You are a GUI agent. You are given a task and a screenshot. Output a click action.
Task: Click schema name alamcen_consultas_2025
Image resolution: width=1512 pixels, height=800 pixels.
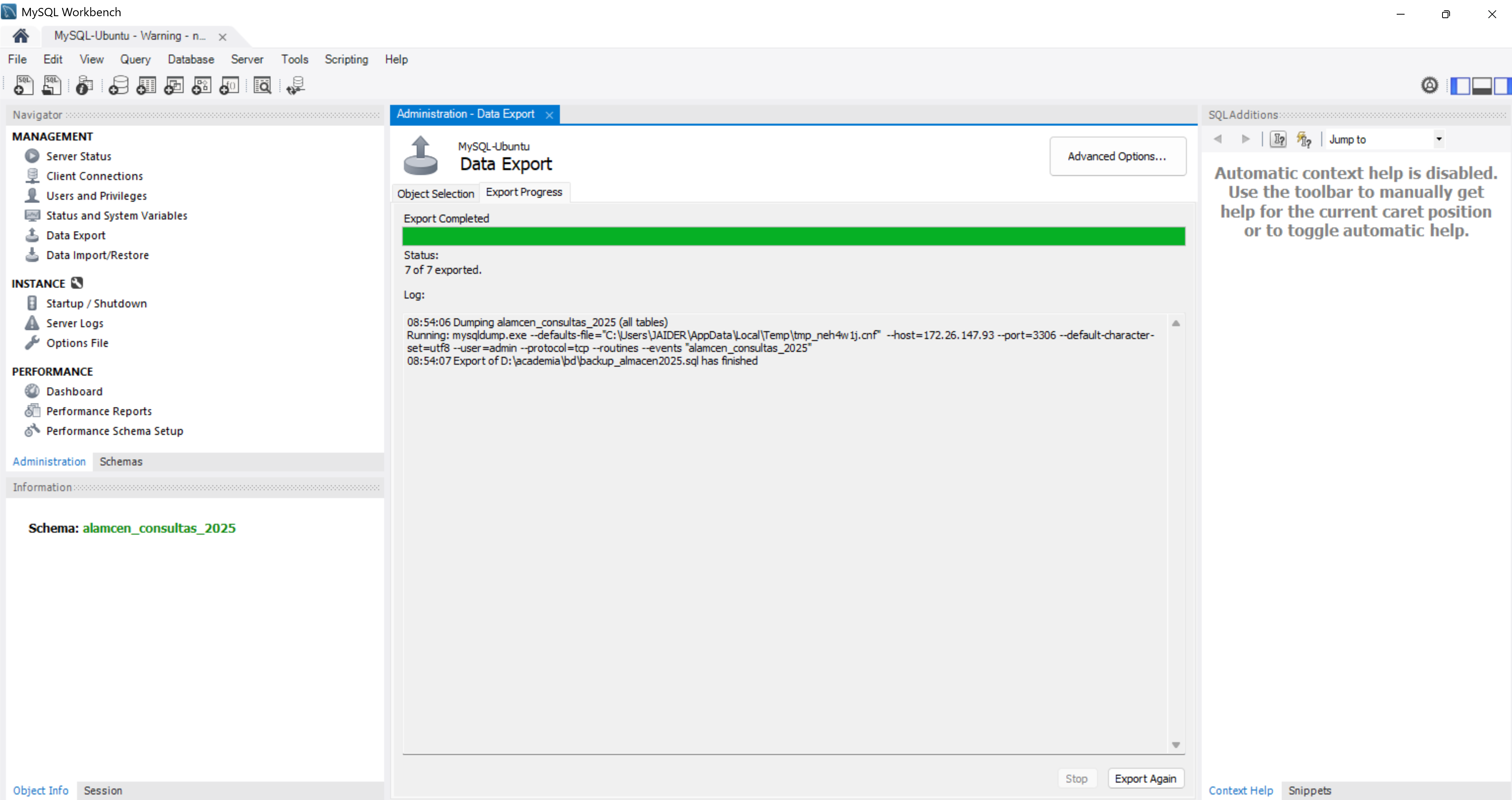159,528
